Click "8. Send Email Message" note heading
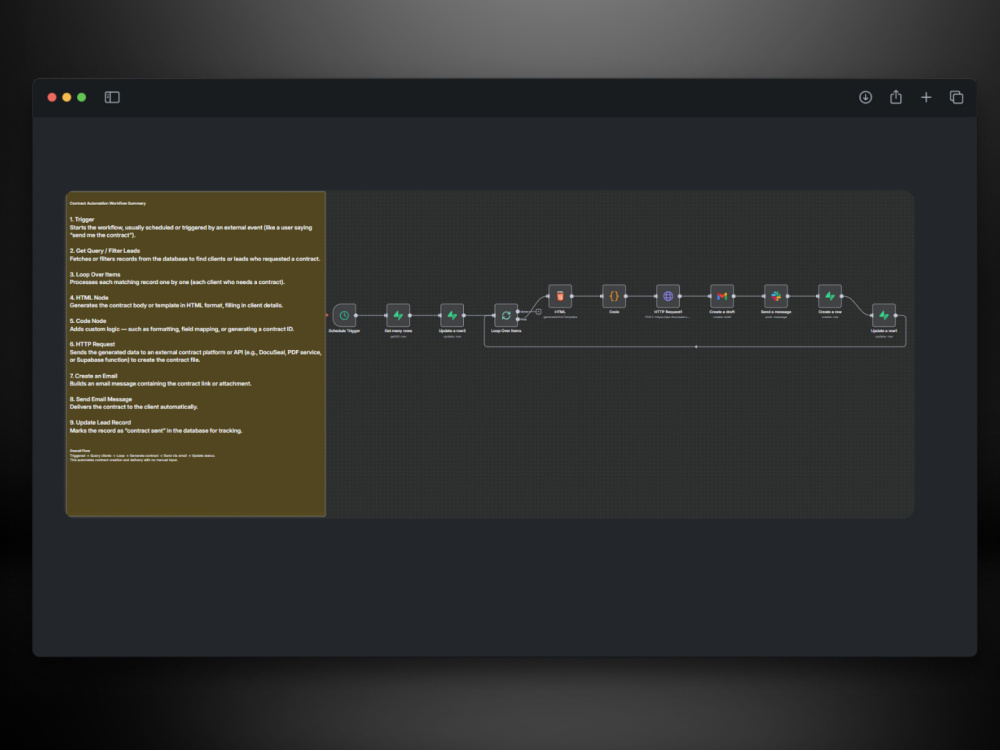The image size is (1000, 750). point(101,399)
